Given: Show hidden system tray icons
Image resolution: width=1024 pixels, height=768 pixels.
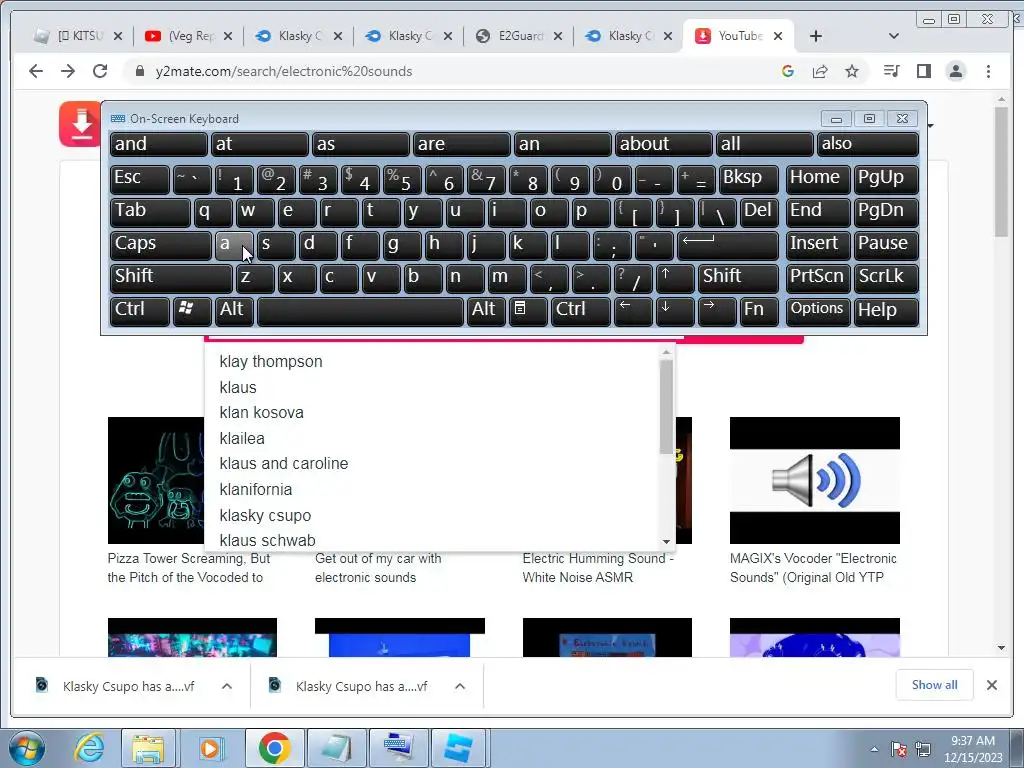Looking at the screenshot, I should (x=874, y=749).
